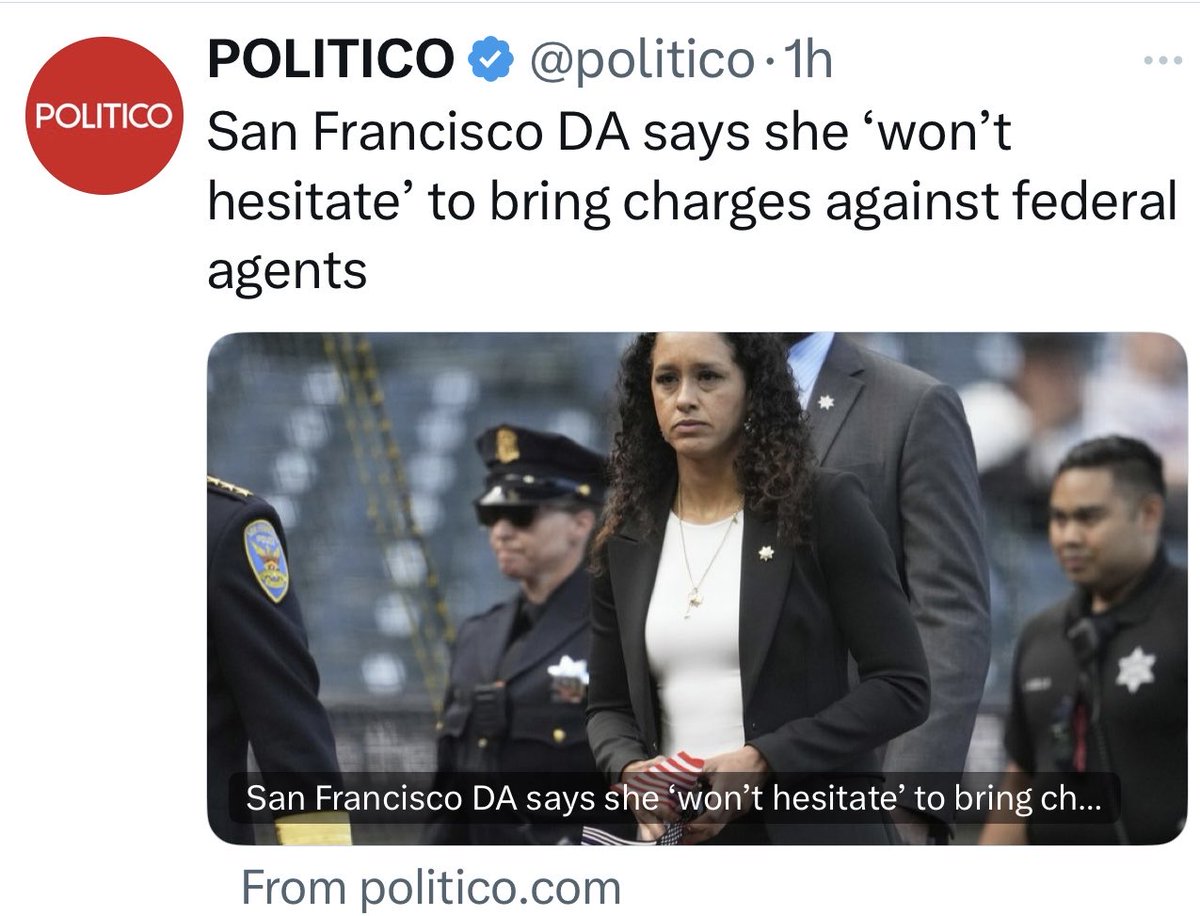
Task: Open the tweet text about San Francisco DA
Action: 692,201
